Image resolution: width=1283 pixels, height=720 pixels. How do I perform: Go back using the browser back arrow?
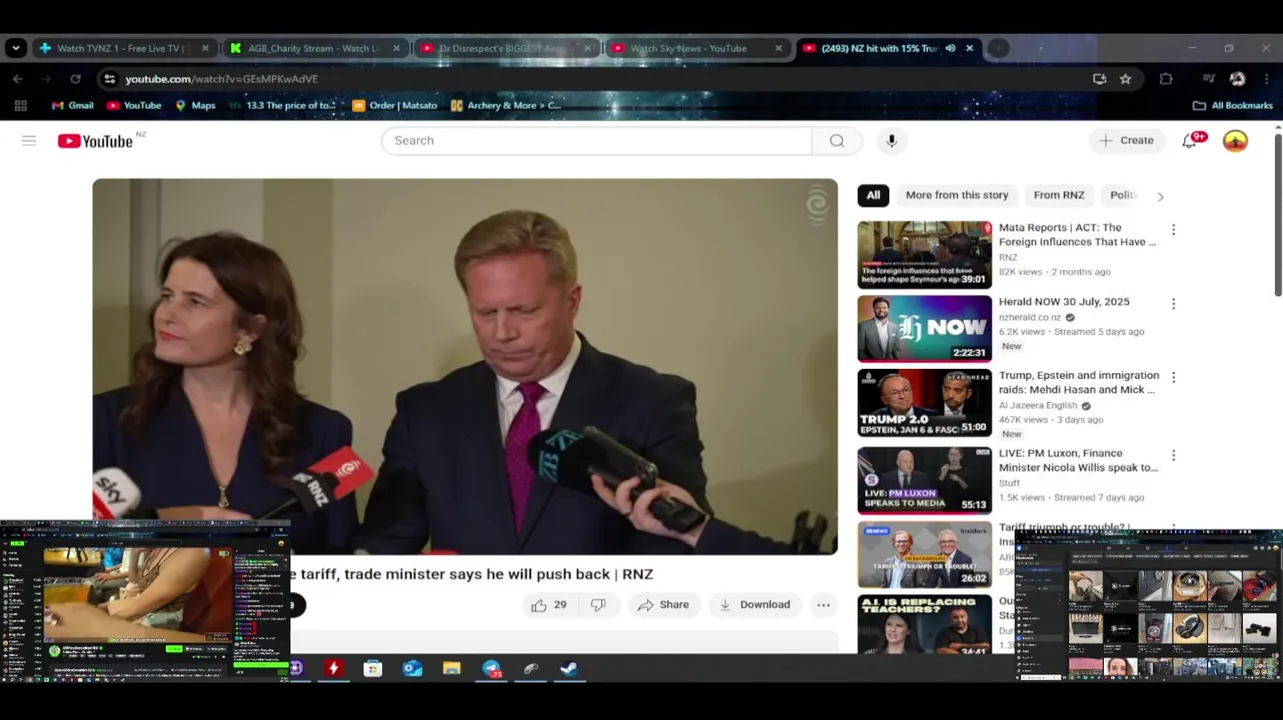[18, 79]
